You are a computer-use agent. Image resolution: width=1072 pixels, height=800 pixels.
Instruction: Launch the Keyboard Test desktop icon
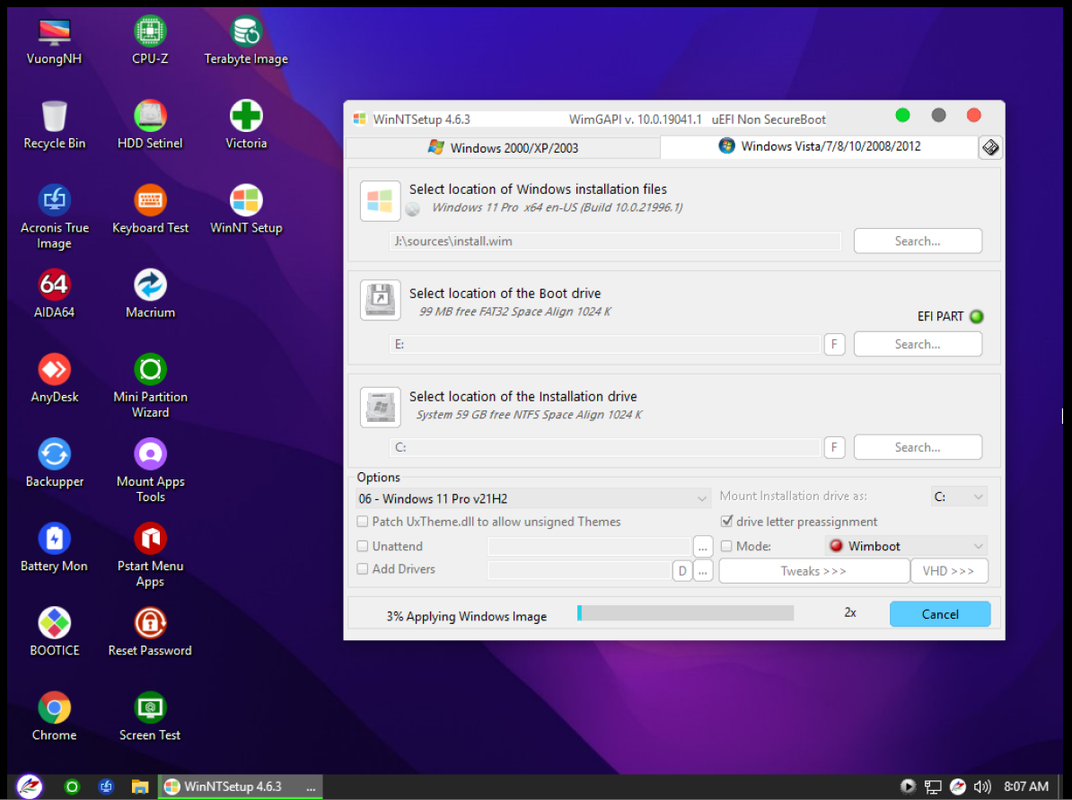point(150,209)
